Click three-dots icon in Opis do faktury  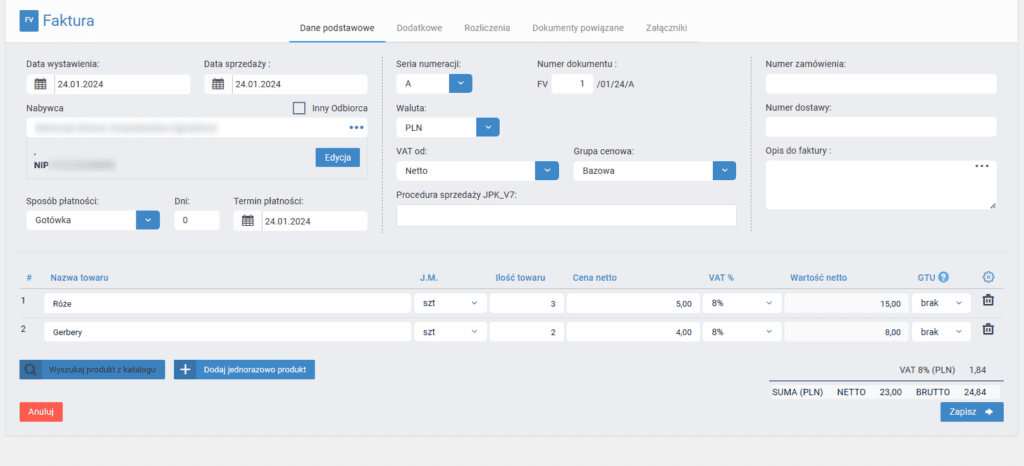click(982, 166)
